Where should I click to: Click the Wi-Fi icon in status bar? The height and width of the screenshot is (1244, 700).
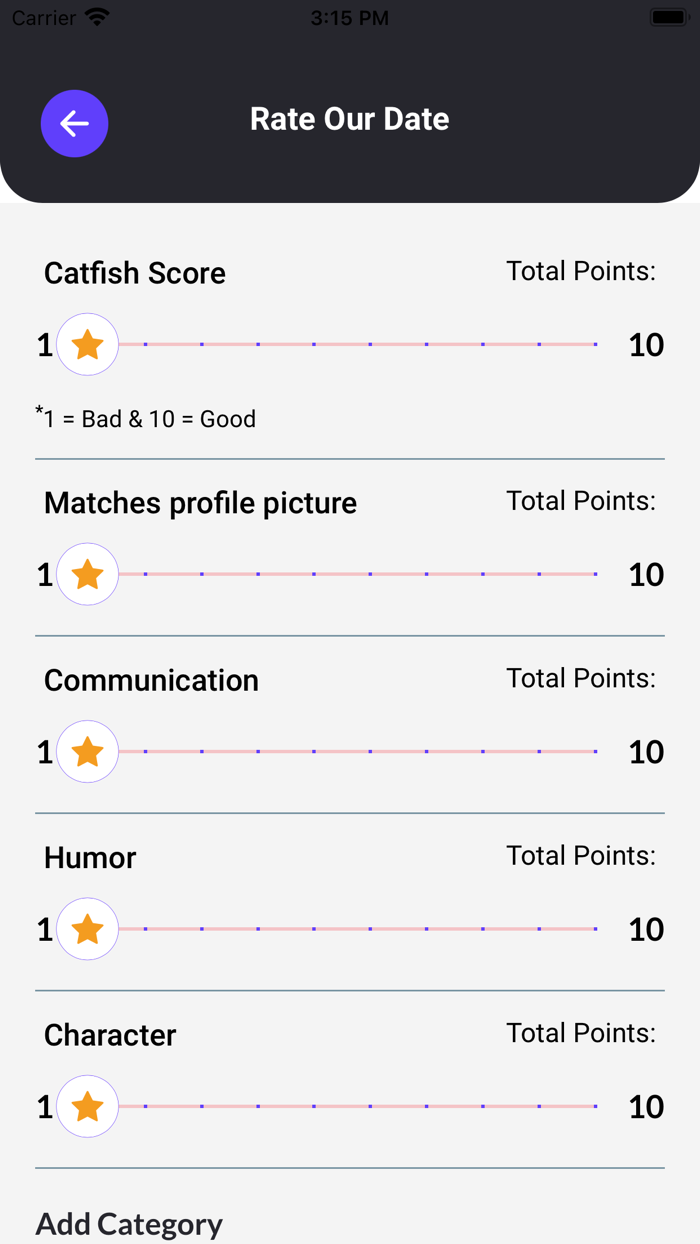click(x=97, y=18)
